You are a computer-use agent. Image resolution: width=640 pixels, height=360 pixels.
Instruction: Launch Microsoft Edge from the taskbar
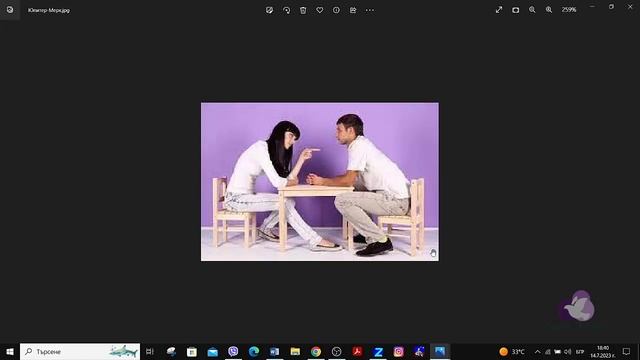pos(254,351)
